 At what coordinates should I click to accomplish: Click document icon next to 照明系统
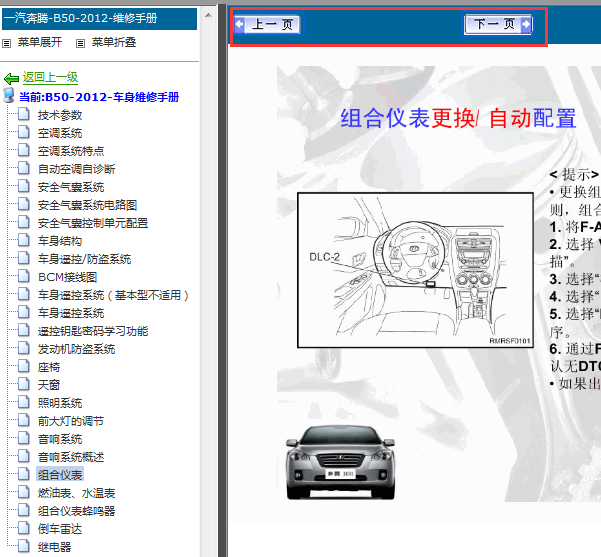click(24, 402)
